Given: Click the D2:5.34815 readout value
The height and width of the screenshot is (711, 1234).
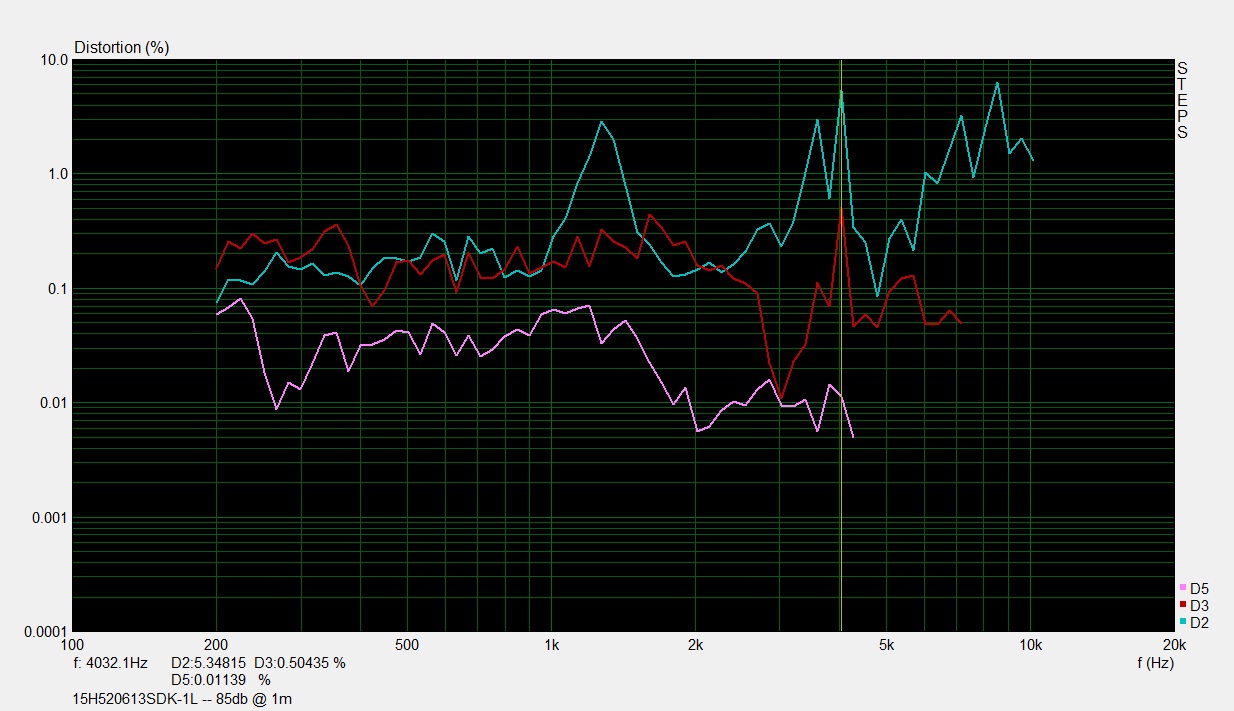Looking at the screenshot, I should coord(208,662).
